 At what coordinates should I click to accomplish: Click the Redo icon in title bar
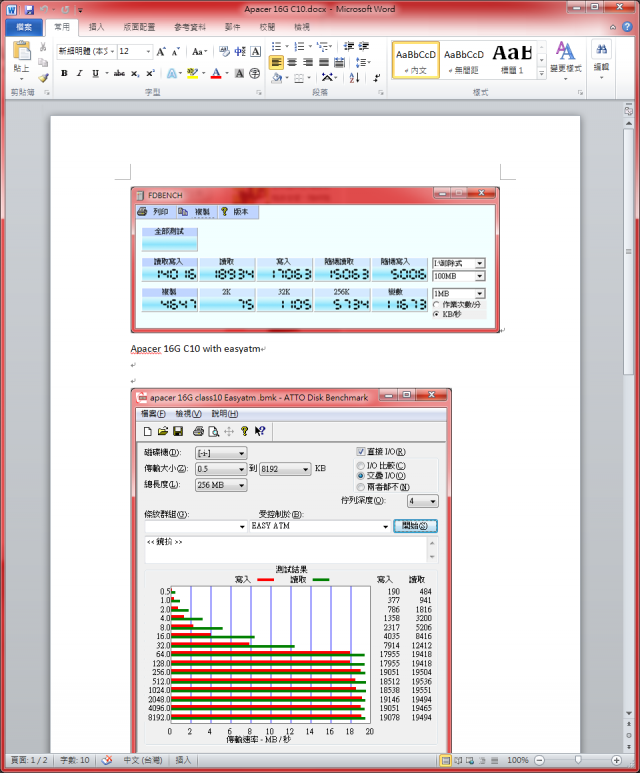[x=65, y=9]
